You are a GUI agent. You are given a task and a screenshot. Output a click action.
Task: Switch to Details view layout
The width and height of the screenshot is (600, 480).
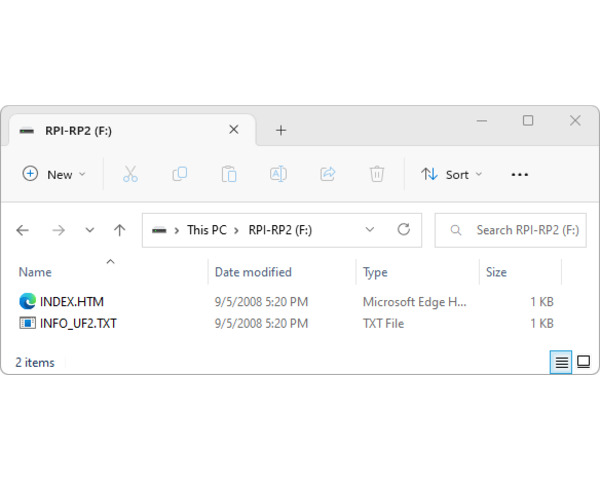click(x=561, y=362)
